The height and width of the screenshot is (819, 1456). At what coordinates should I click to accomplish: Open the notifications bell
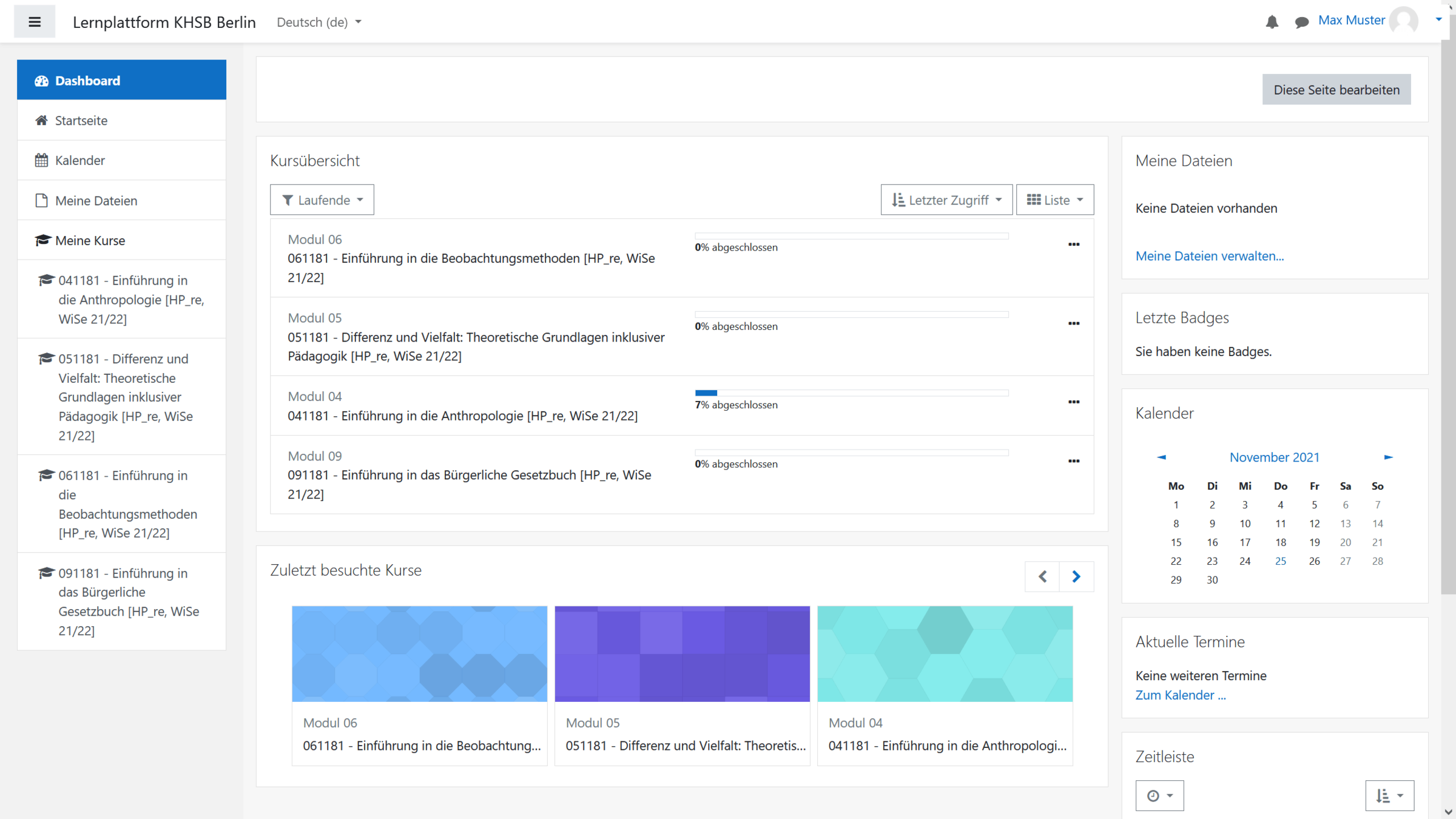click(x=1272, y=22)
